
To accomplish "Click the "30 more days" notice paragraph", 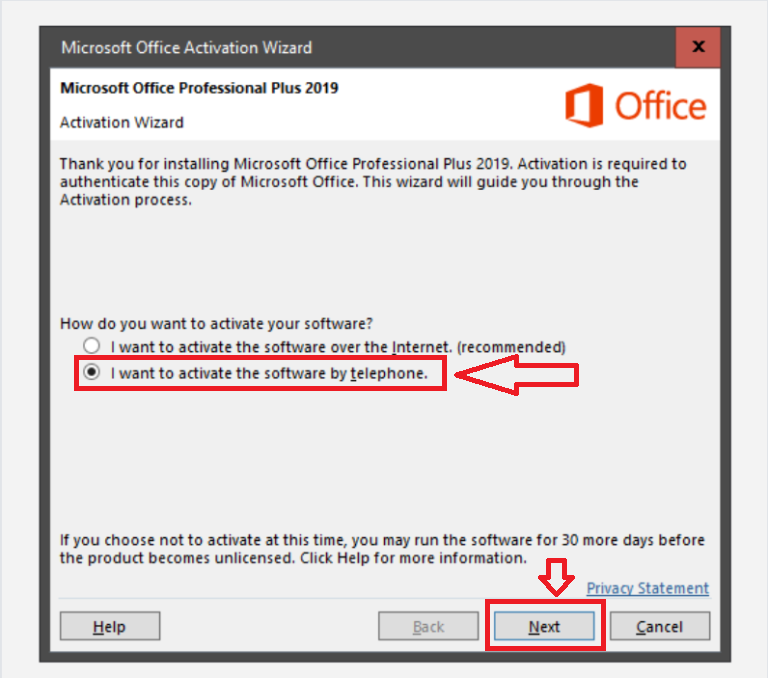I will pyautogui.click(x=382, y=549).
